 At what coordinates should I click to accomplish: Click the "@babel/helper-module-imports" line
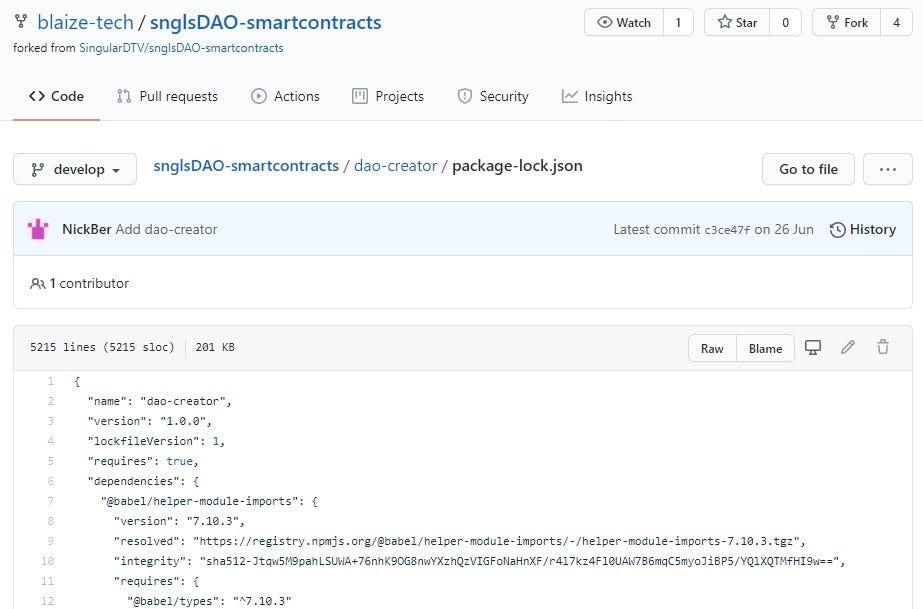point(209,501)
